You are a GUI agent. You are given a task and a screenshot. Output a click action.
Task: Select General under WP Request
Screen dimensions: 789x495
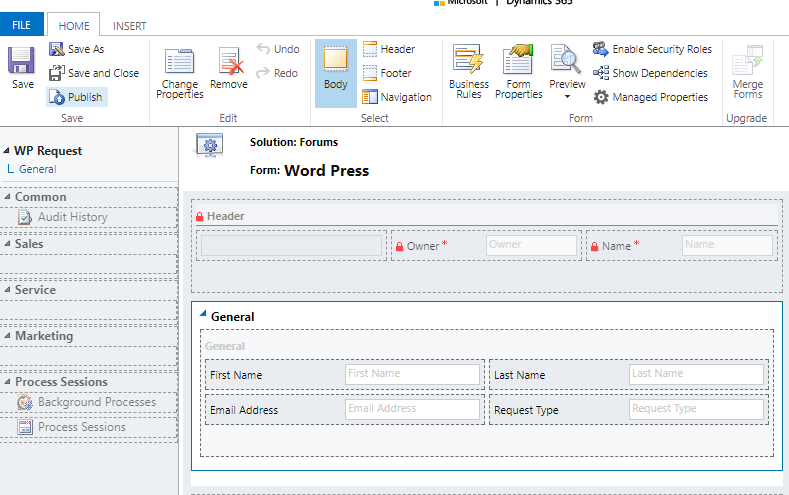pyautogui.click(x=38, y=169)
